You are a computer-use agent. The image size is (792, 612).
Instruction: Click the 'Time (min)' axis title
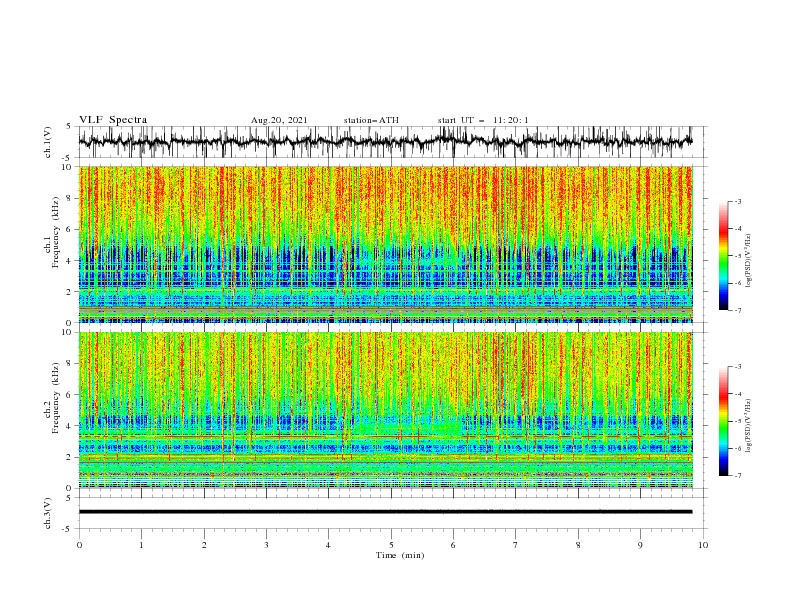[400, 555]
